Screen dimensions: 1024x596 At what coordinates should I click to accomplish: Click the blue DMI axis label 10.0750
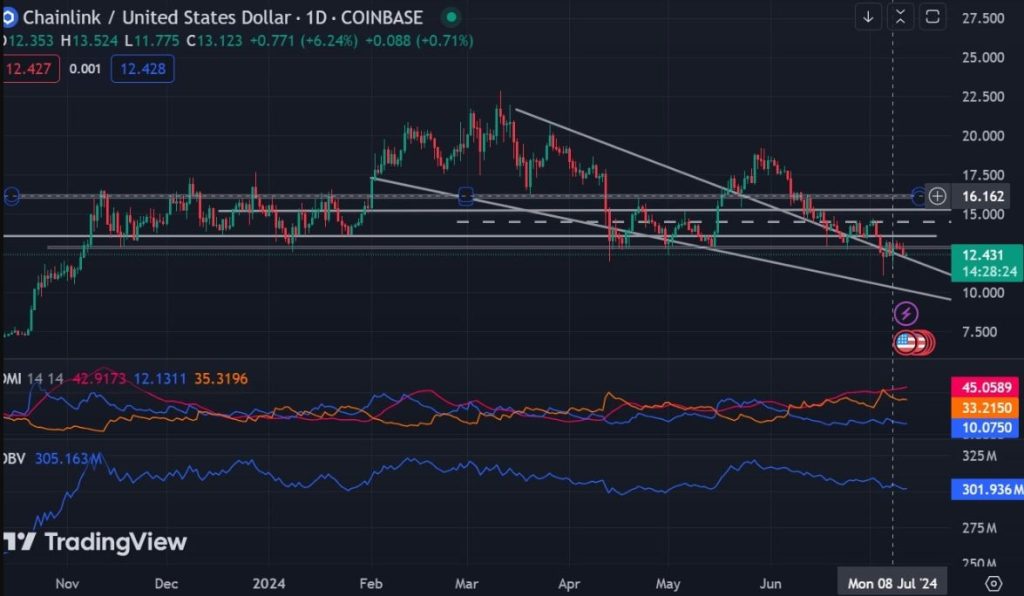(x=986, y=428)
